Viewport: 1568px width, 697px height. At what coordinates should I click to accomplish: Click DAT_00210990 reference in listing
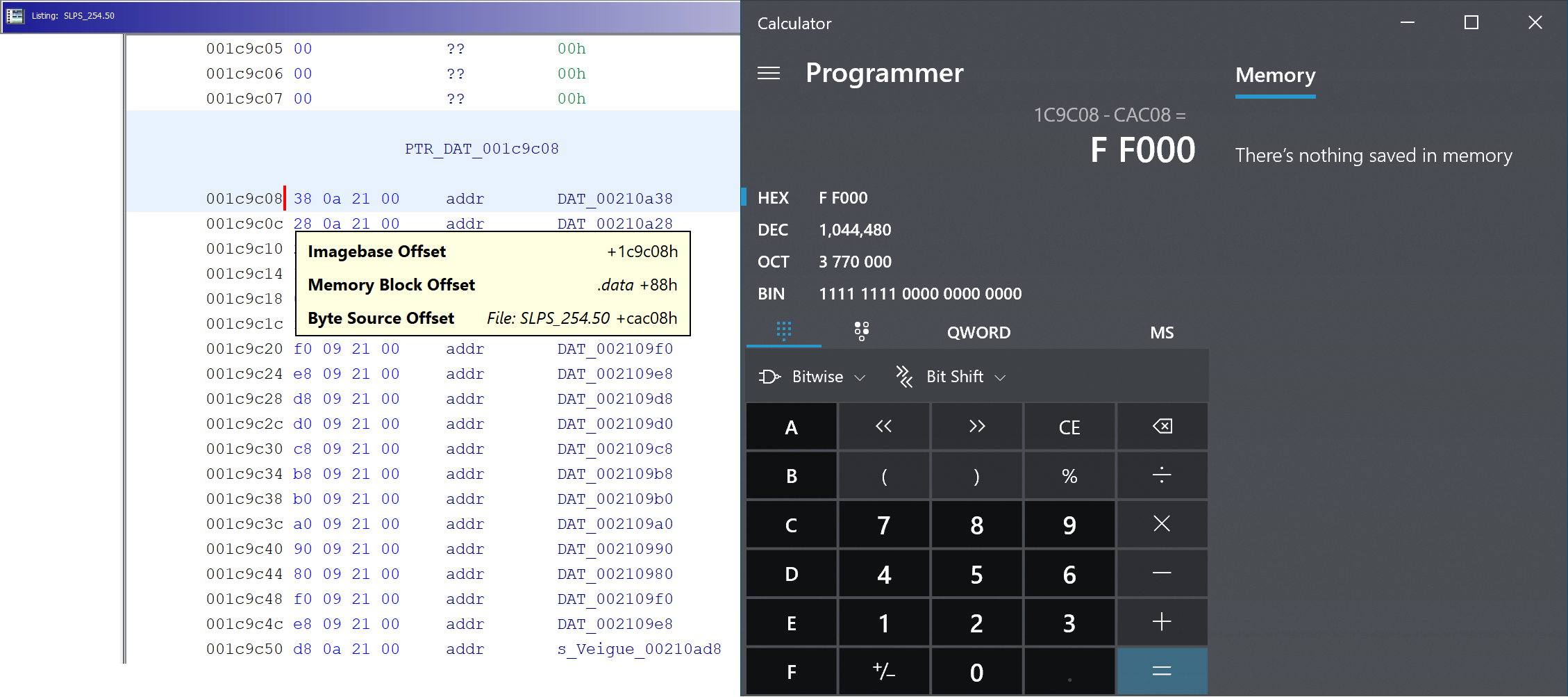pos(615,549)
